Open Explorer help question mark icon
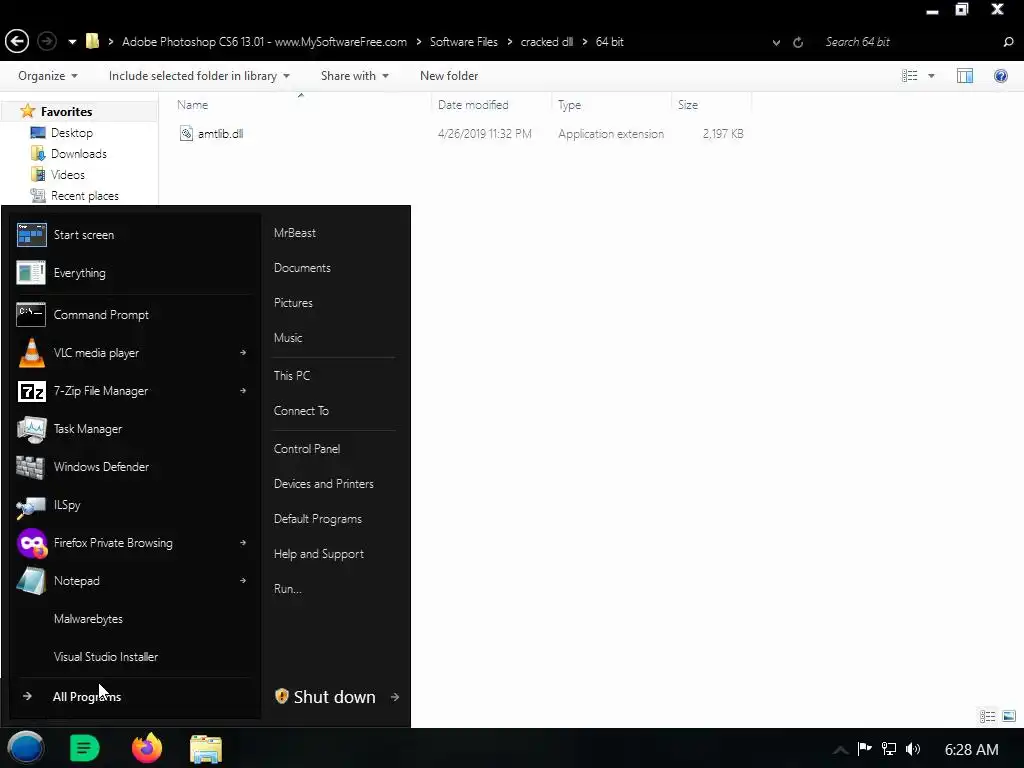This screenshot has height=768, width=1024. click(x=1000, y=76)
